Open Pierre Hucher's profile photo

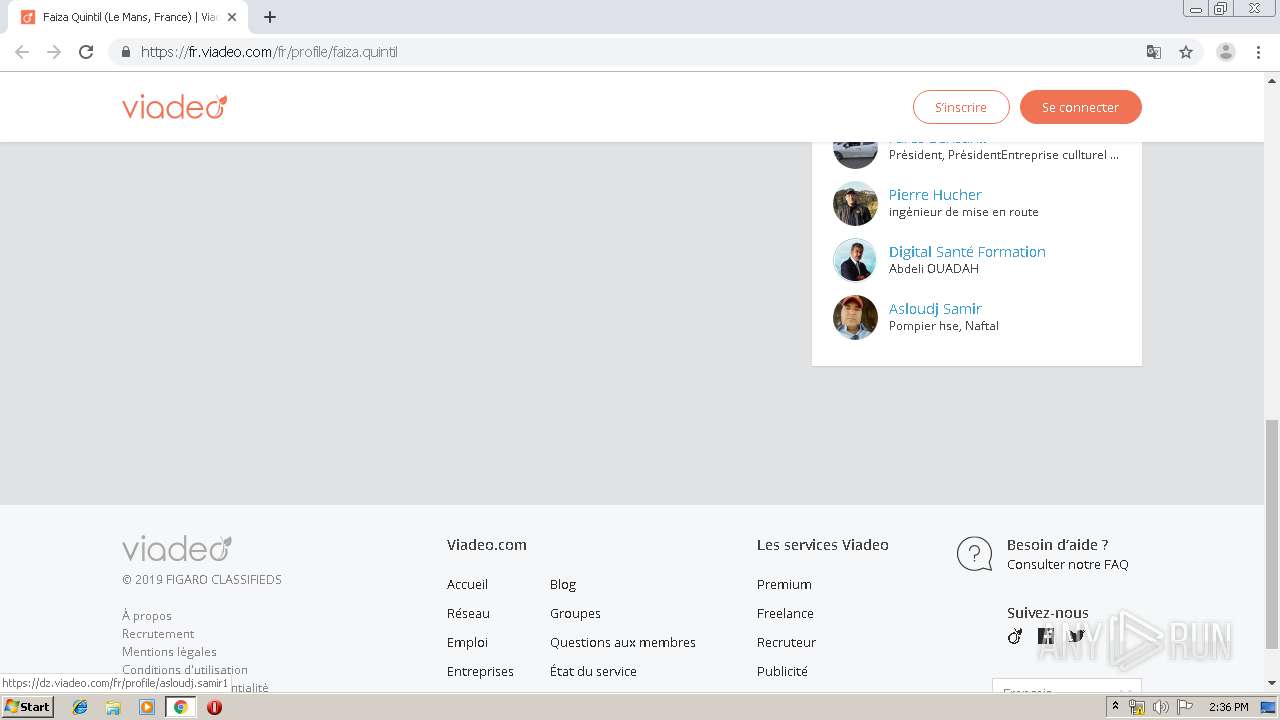click(855, 204)
